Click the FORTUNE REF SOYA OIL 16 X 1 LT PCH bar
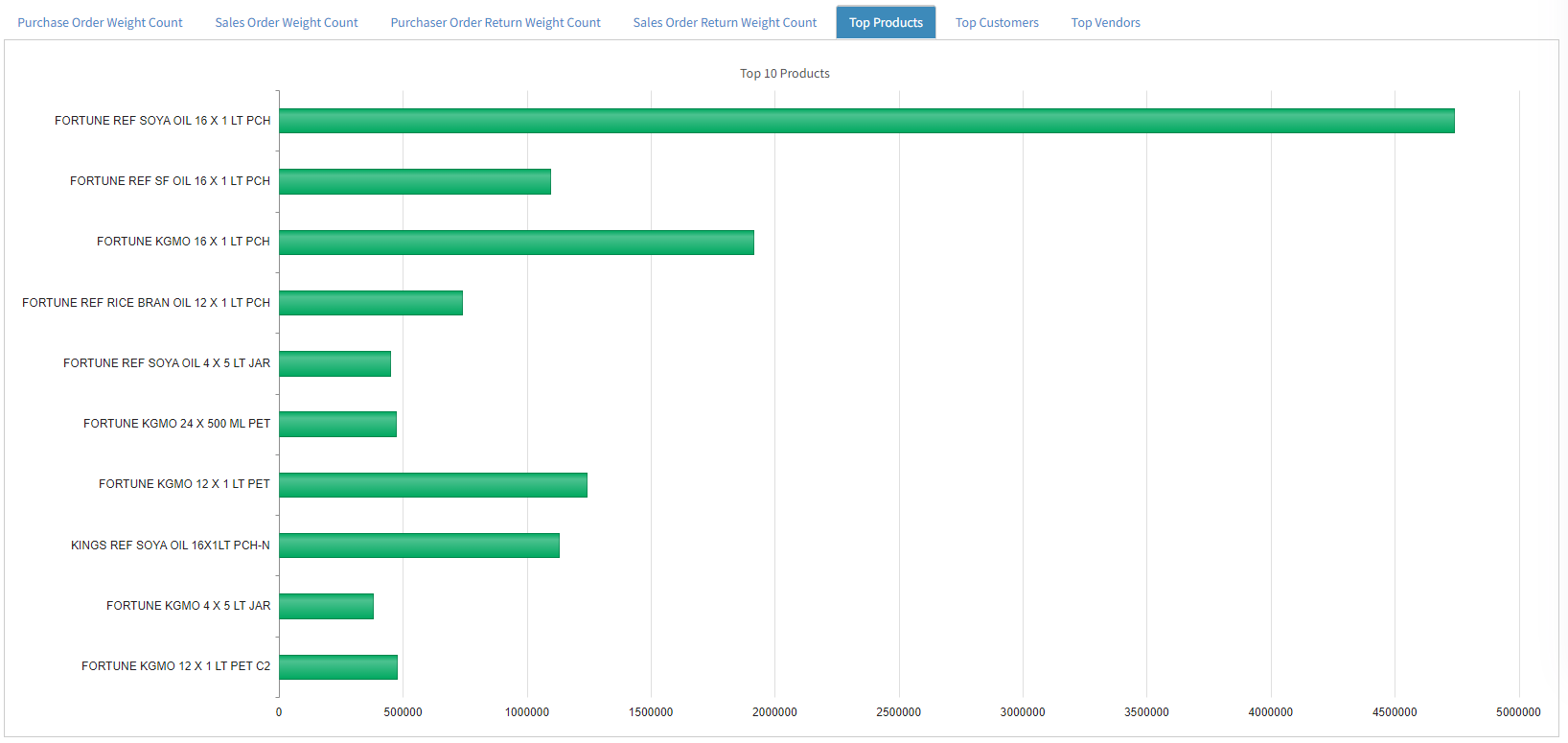This screenshot has height=743, width=1568. tap(866, 121)
